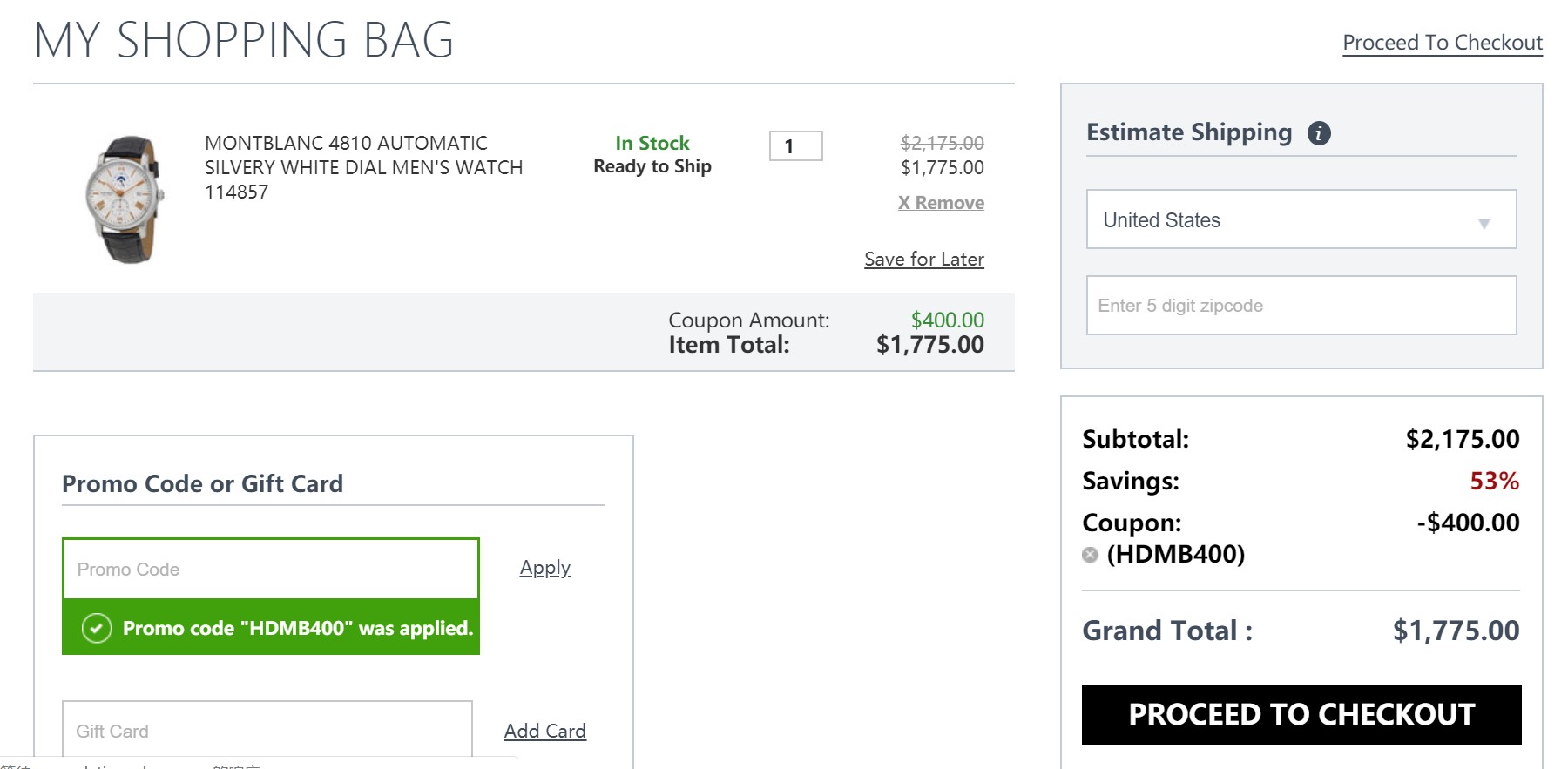
Task: Click Apply next to Promo Code field
Action: (x=545, y=568)
